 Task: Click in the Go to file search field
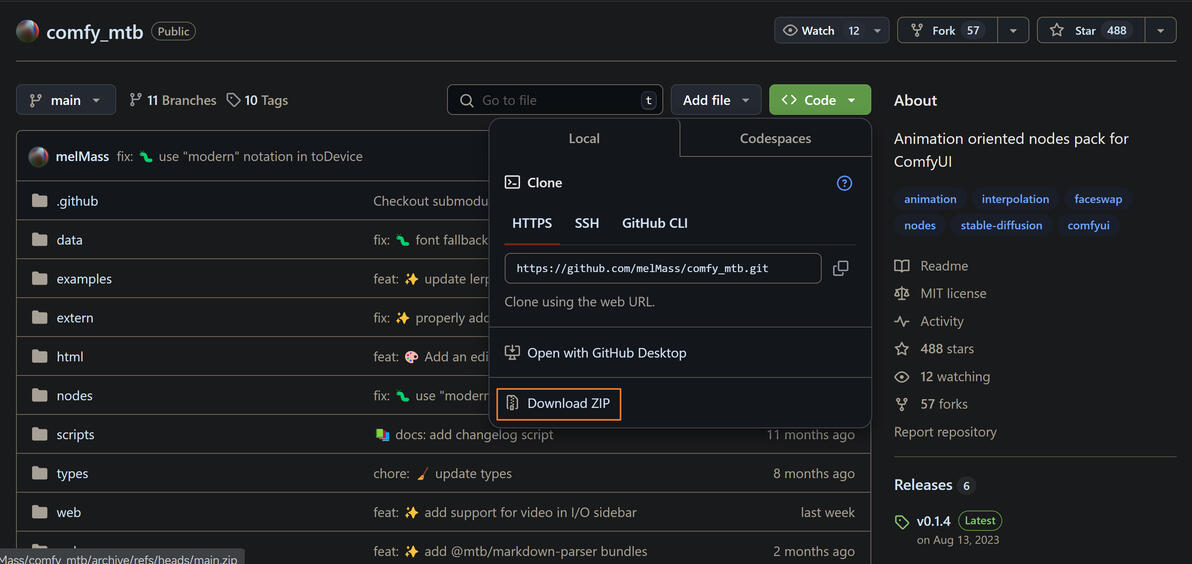click(555, 100)
